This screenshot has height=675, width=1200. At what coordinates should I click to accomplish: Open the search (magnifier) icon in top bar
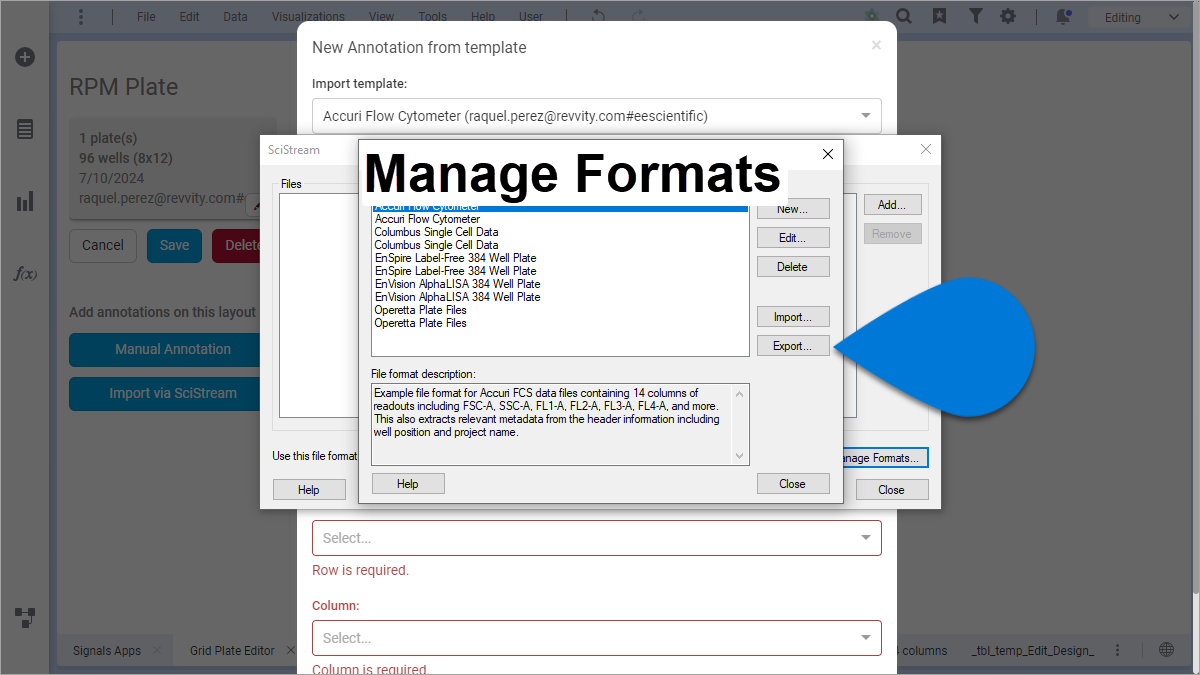tap(904, 17)
